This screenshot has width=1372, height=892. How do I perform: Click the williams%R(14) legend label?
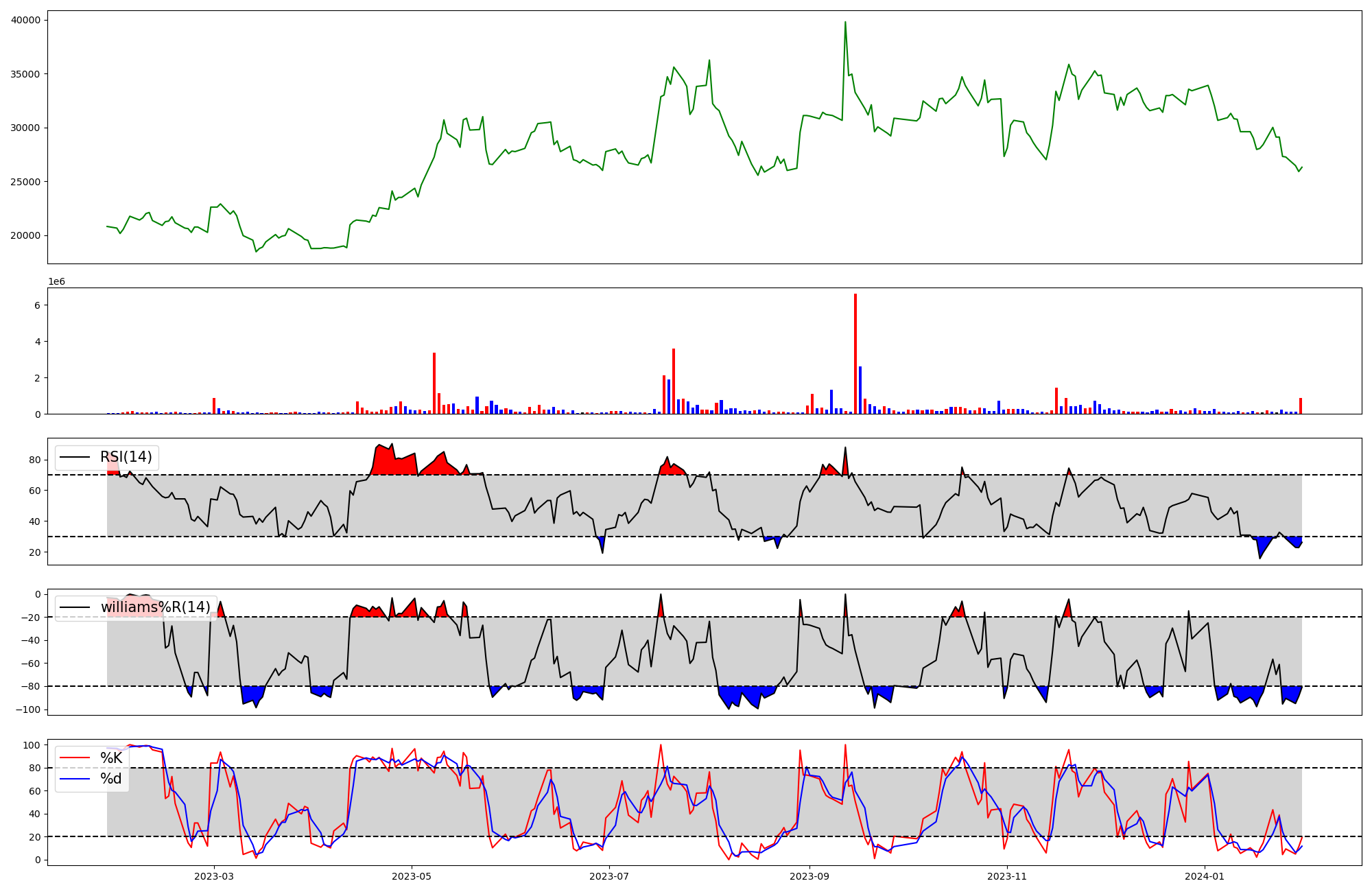(156, 607)
